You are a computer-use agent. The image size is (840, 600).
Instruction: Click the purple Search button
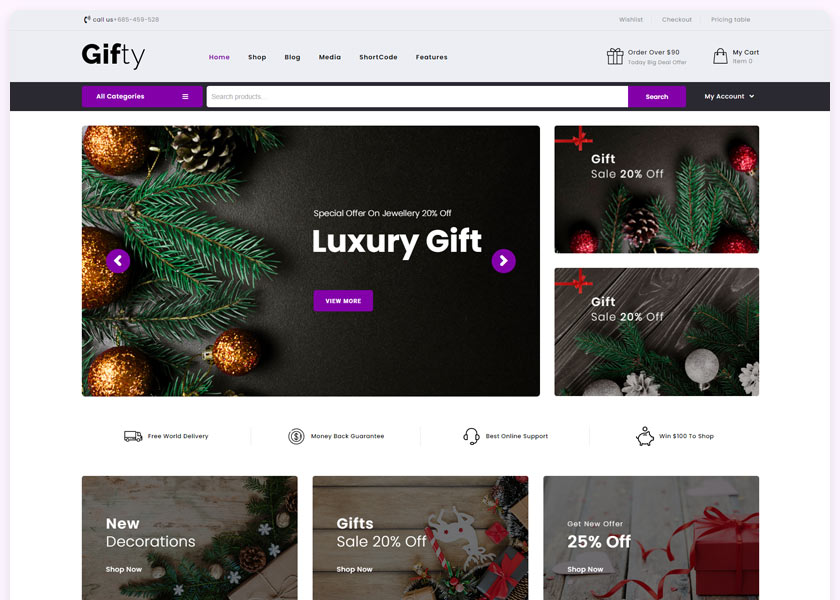click(657, 96)
